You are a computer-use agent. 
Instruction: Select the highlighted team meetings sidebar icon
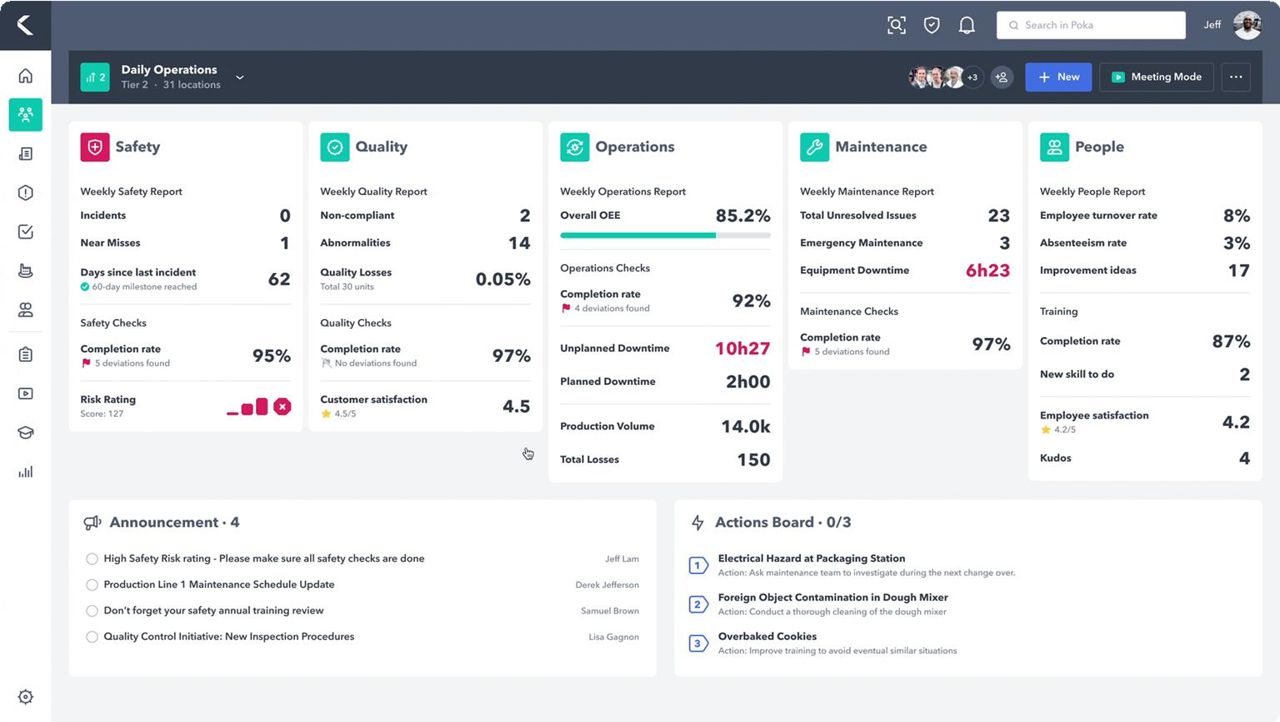pos(25,115)
